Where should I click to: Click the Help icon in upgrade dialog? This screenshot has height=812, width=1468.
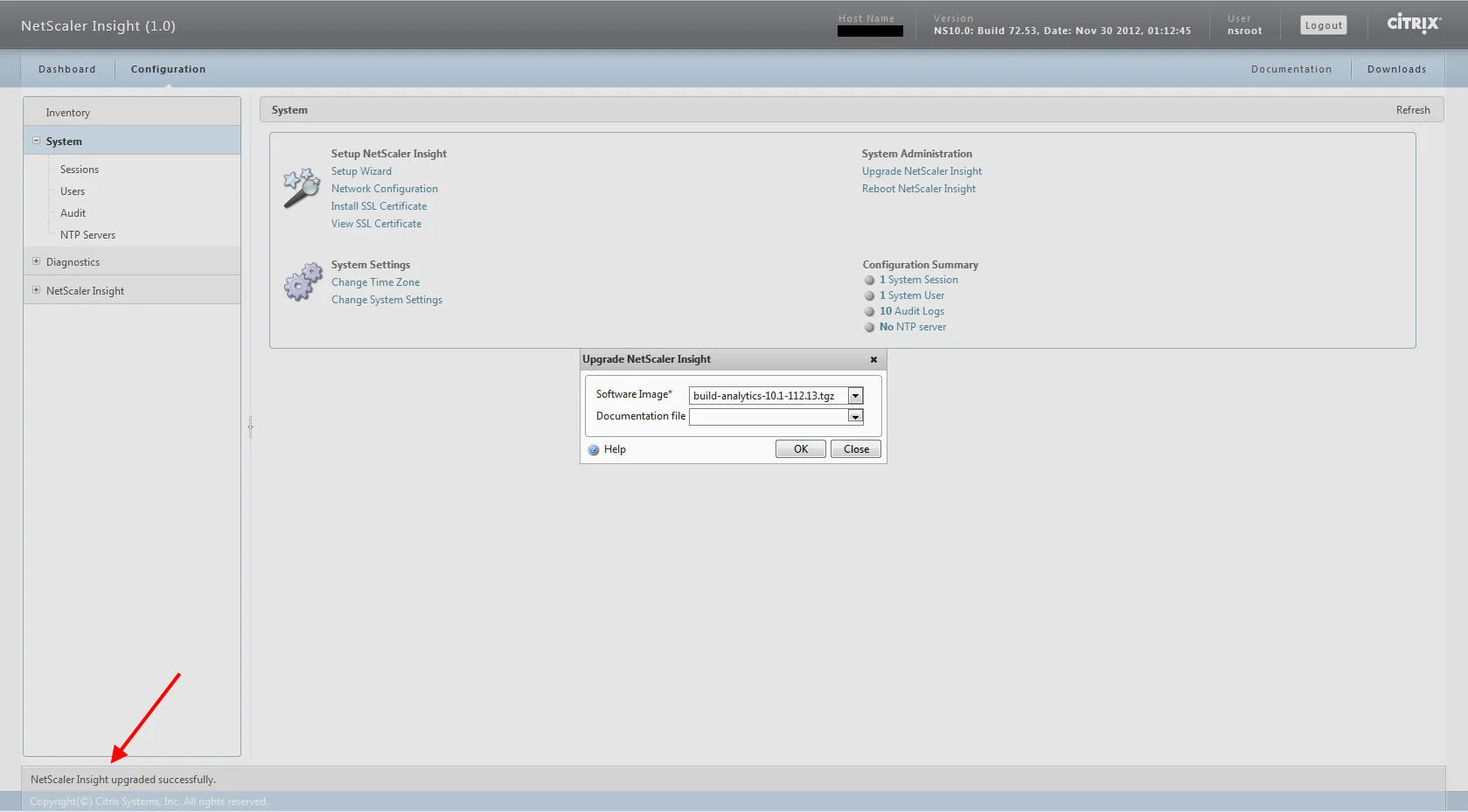coord(594,450)
